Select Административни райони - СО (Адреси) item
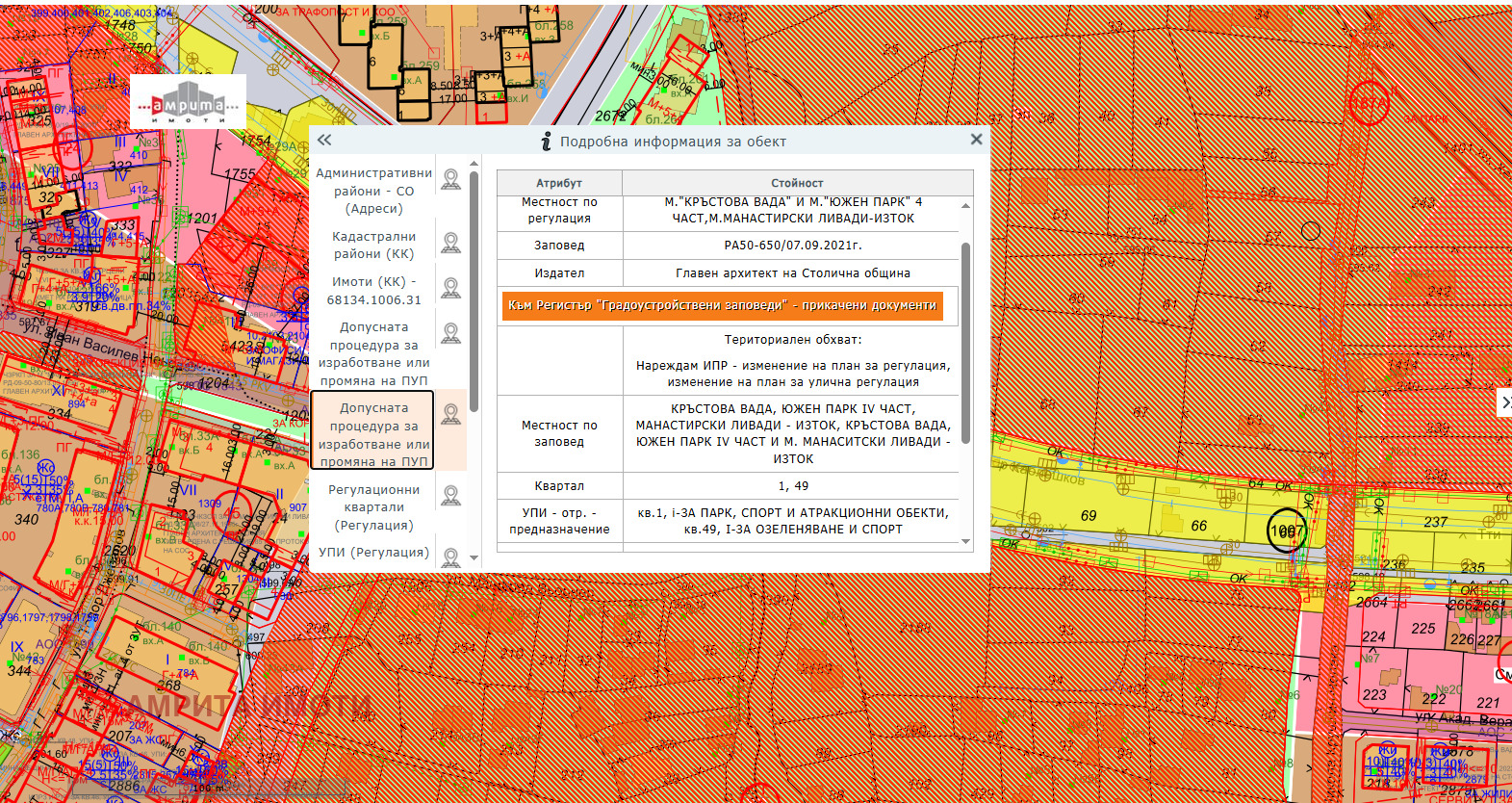 point(373,191)
